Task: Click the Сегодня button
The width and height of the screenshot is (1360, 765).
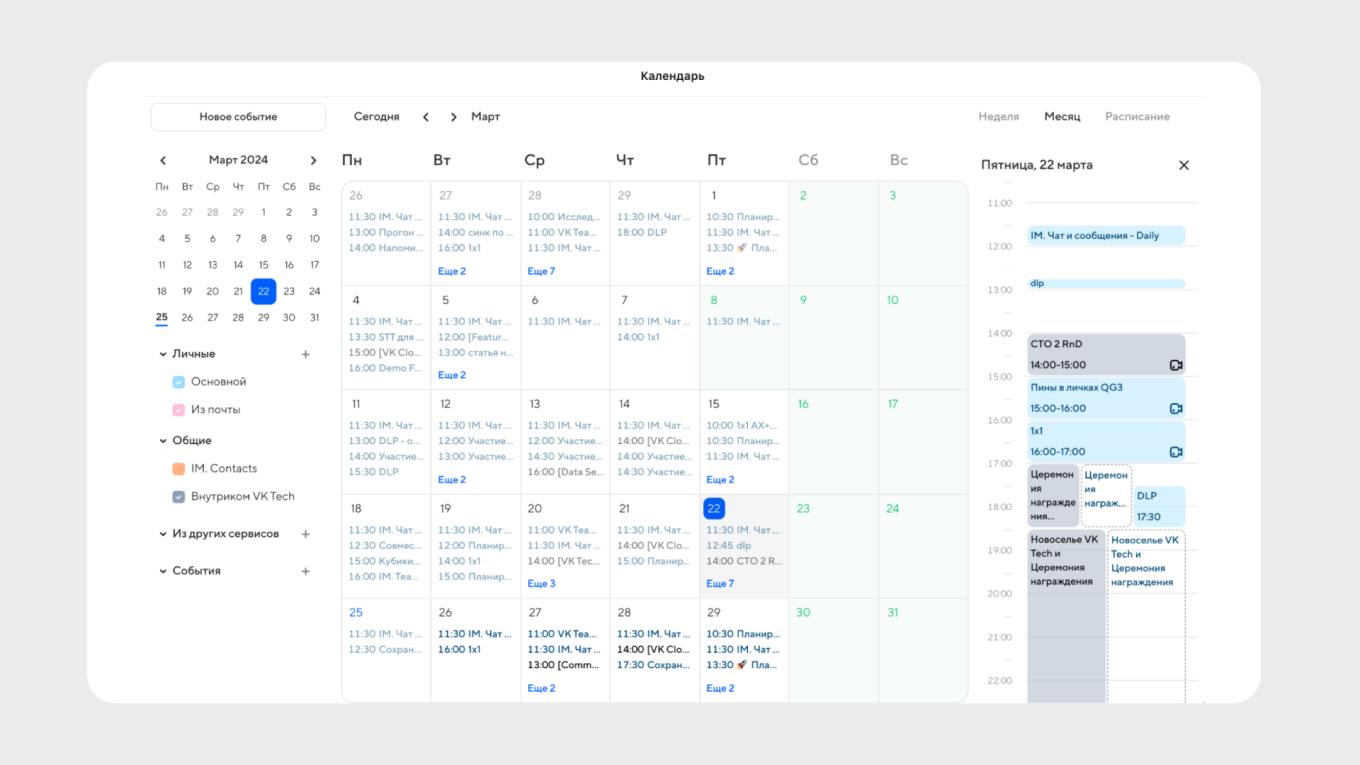Action: (x=377, y=117)
